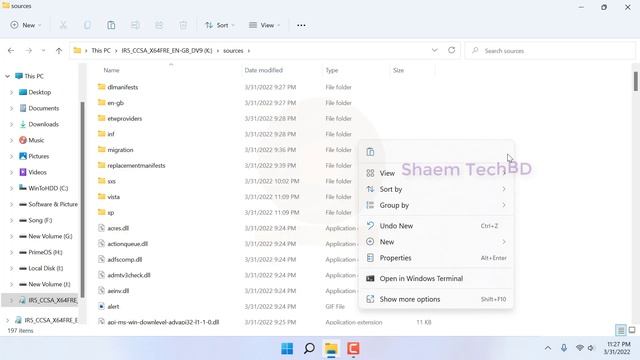Image resolution: width=640 pixels, height=360 pixels.
Task: Click the Share icon in toolbar
Action: pos(159,25)
